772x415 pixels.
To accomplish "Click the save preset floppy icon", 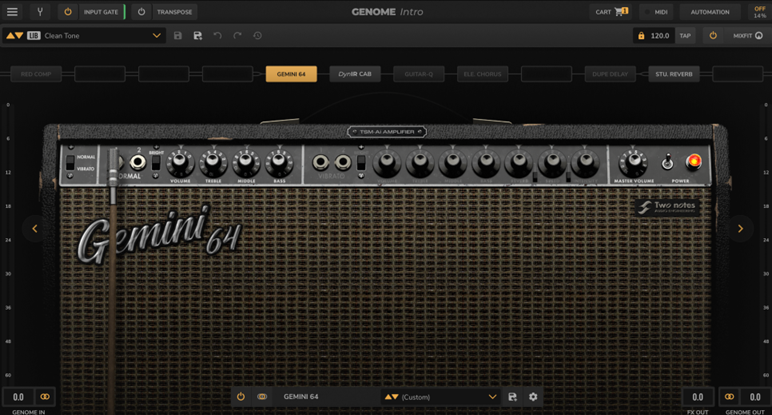I will (178, 35).
